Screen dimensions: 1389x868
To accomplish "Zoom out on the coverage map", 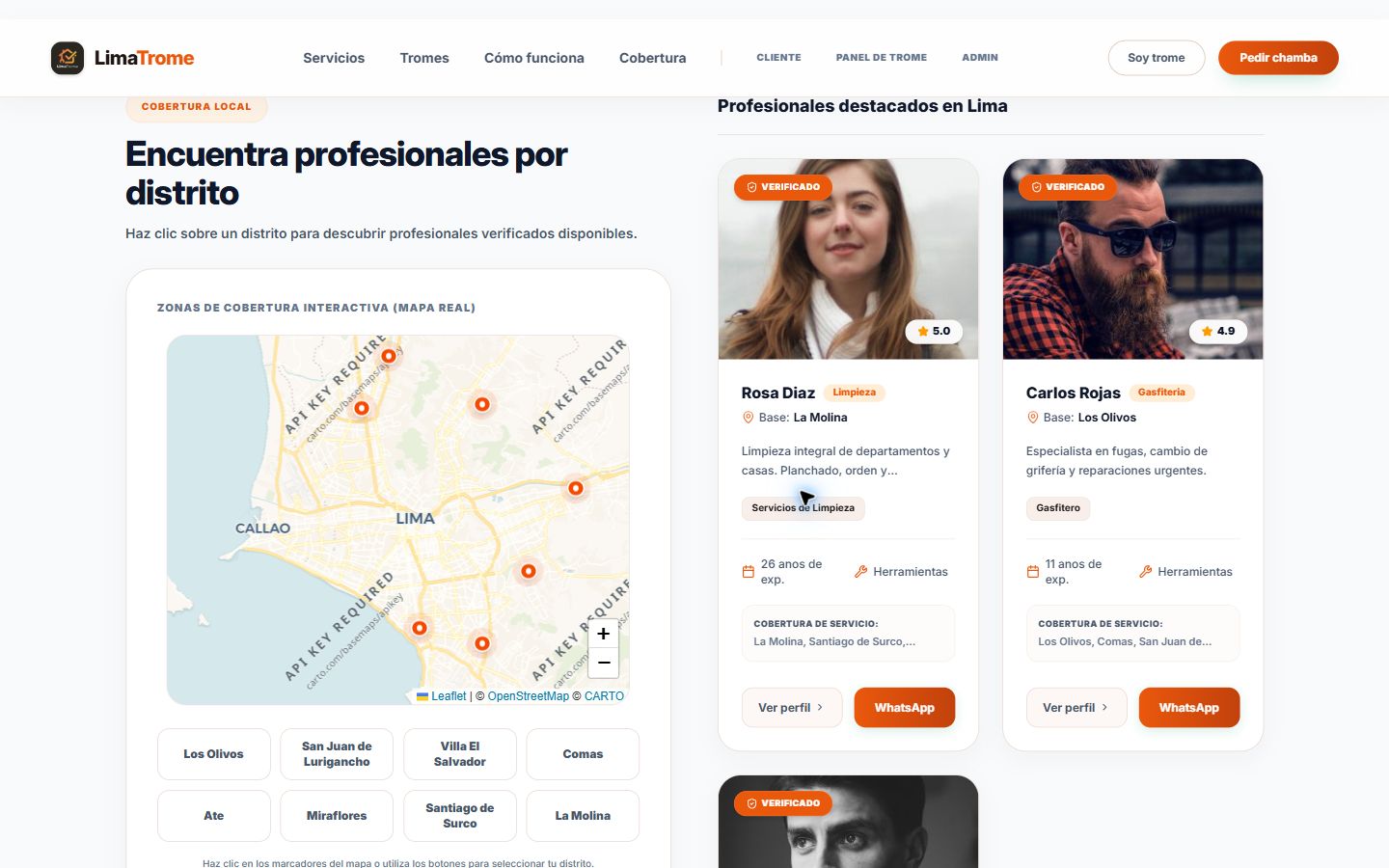I will [603, 663].
